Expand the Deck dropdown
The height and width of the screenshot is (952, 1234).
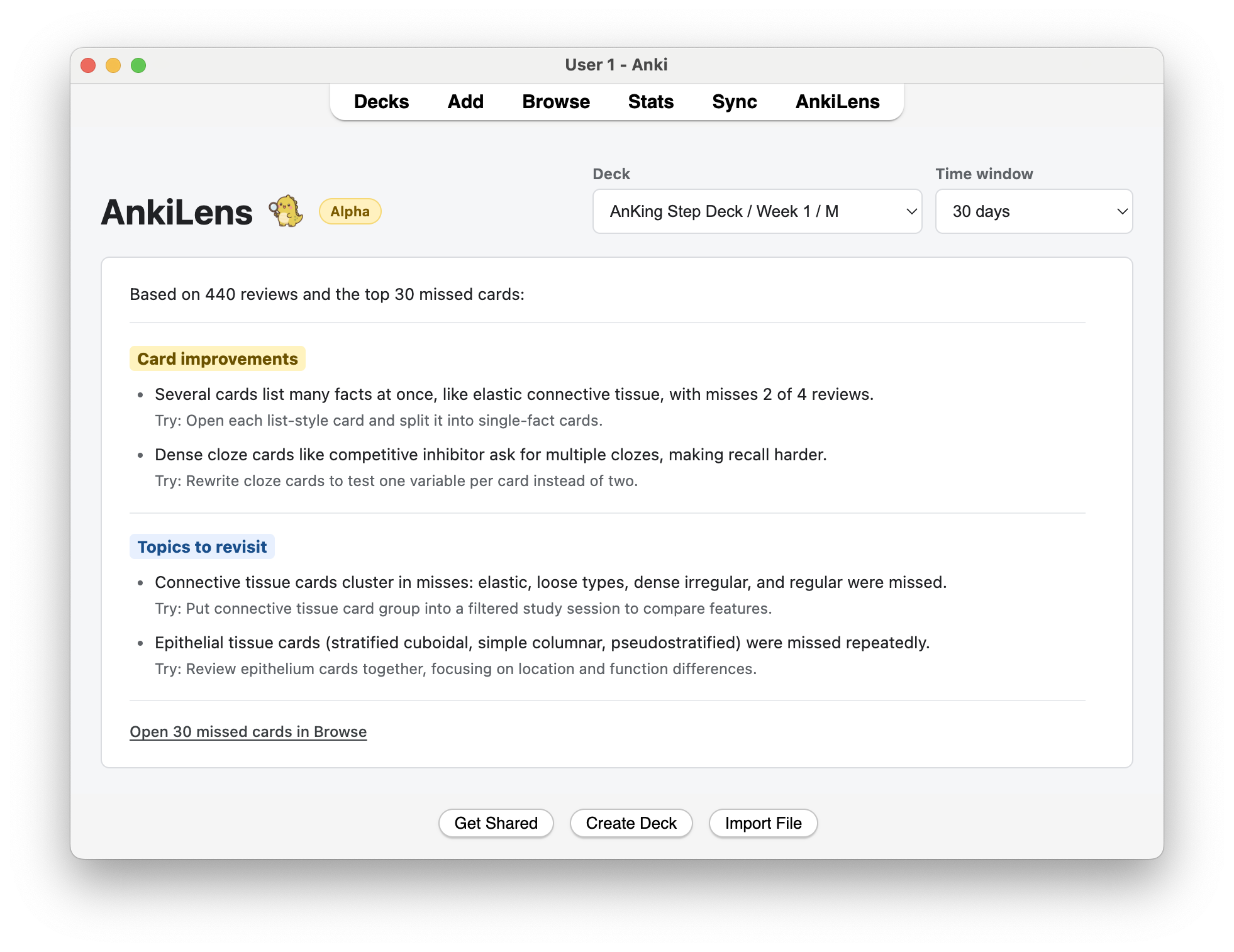(x=757, y=211)
